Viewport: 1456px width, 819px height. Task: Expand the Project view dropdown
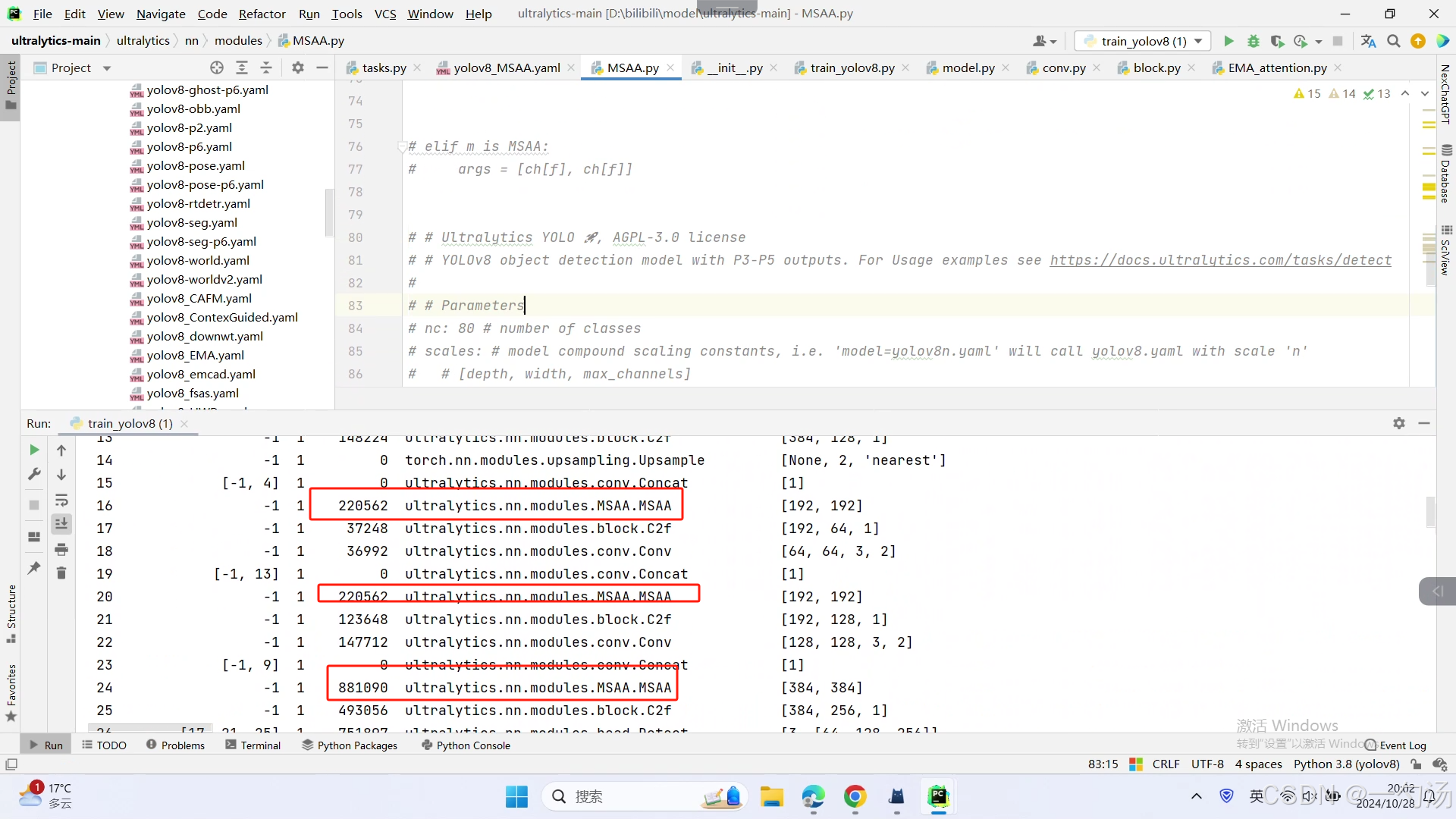pyautogui.click(x=107, y=68)
